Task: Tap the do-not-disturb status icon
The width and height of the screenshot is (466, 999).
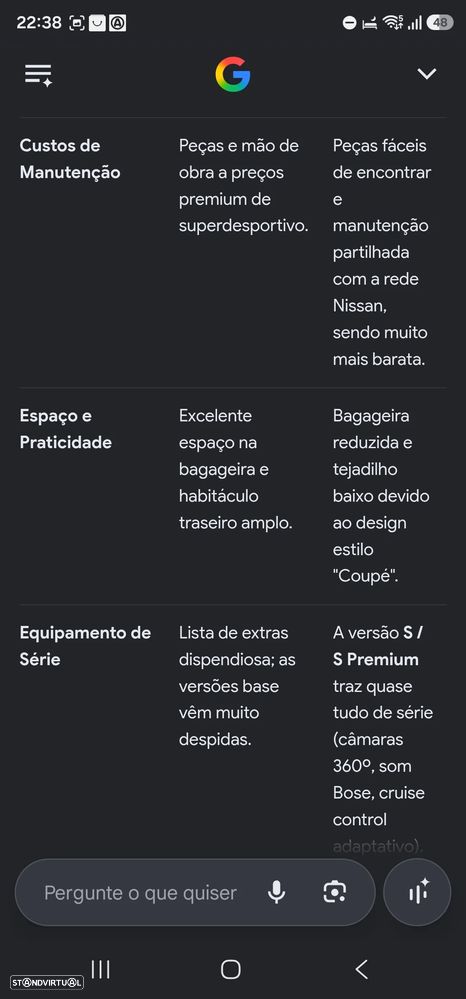Action: click(x=349, y=23)
